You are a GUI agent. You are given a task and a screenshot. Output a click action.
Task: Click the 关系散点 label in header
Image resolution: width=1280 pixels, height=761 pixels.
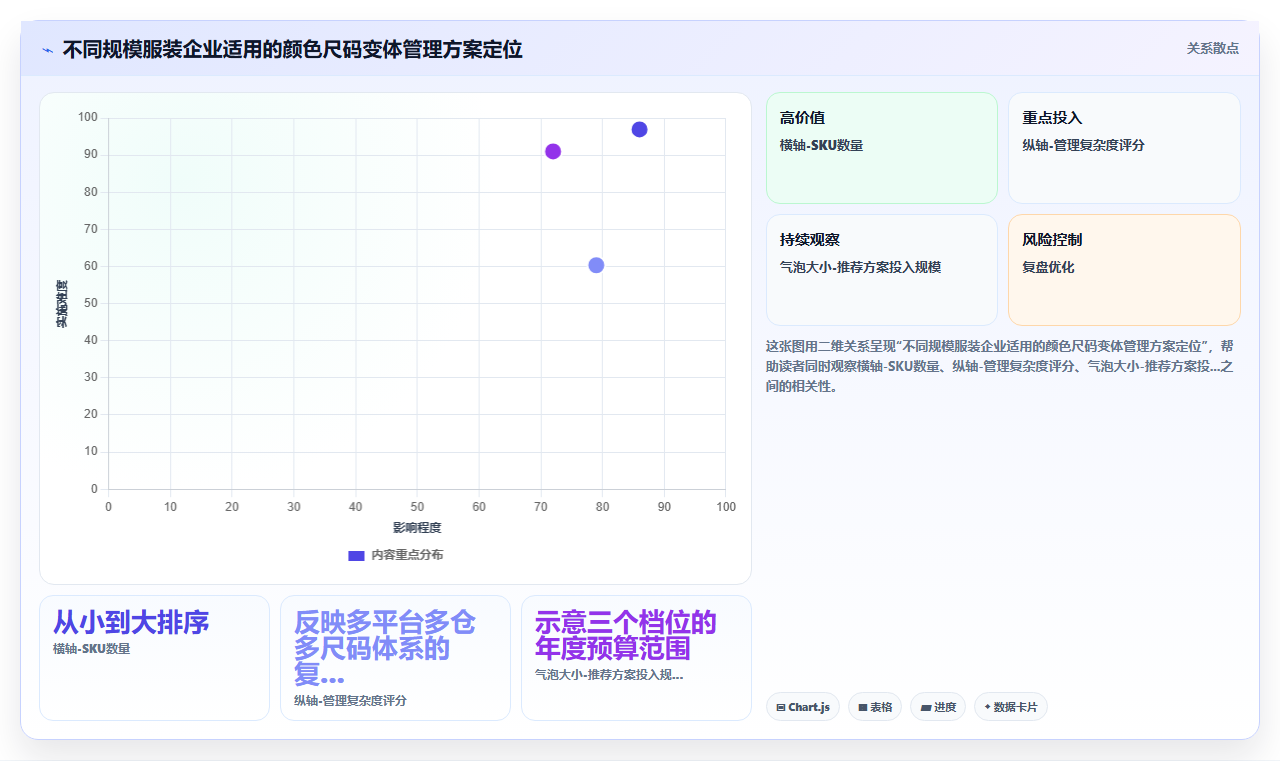click(x=1213, y=48)
